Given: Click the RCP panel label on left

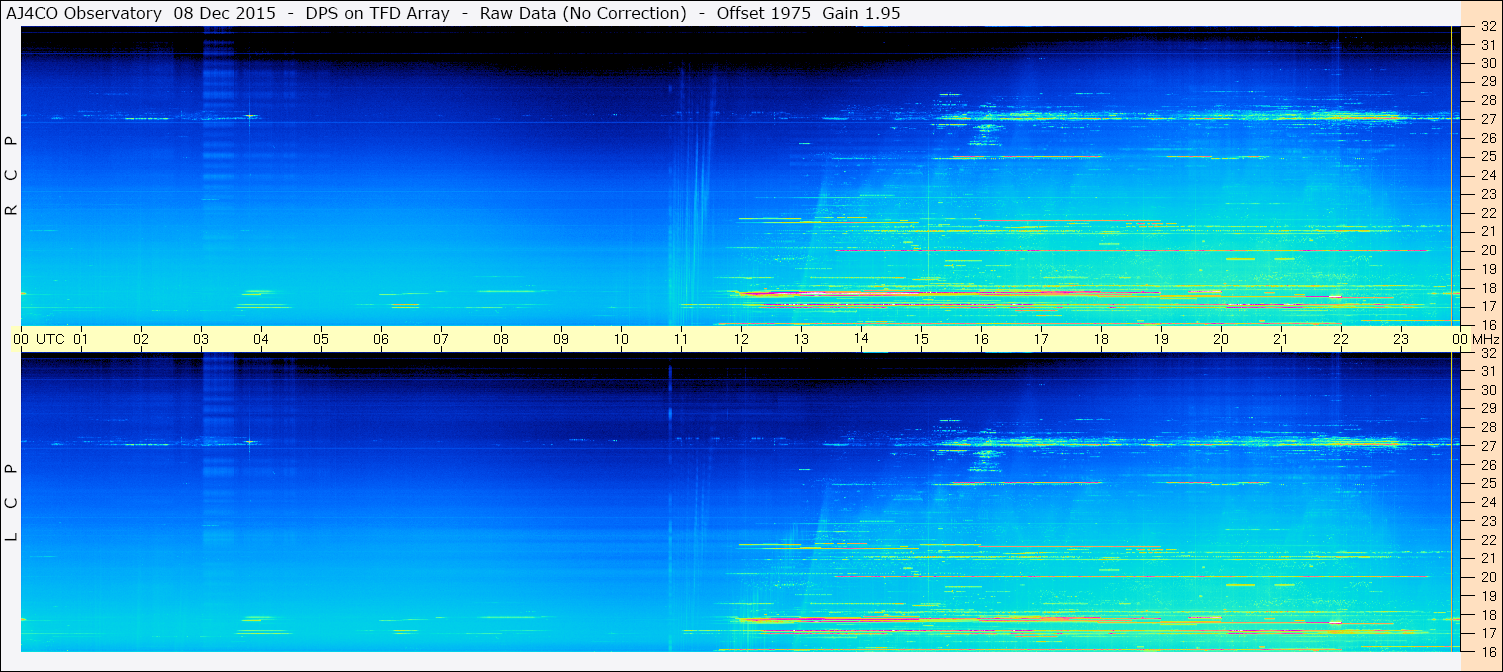Looking at the screenshot, I should coord(11,176).
